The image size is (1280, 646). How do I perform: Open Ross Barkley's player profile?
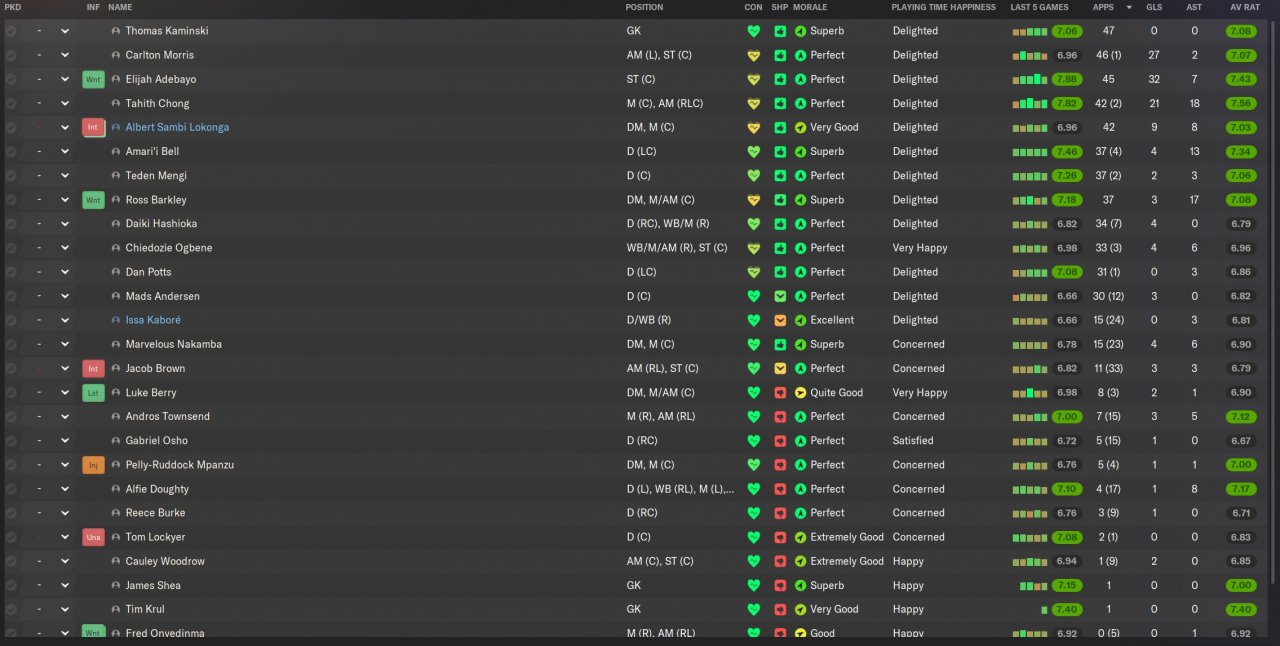156,200
